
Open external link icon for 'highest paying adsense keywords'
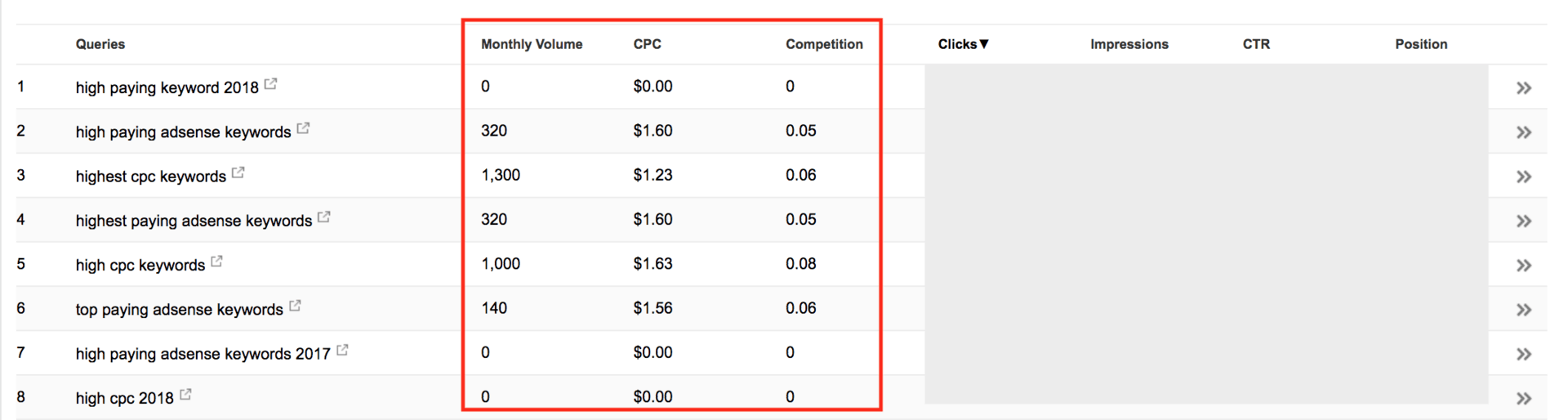point(323,217)
